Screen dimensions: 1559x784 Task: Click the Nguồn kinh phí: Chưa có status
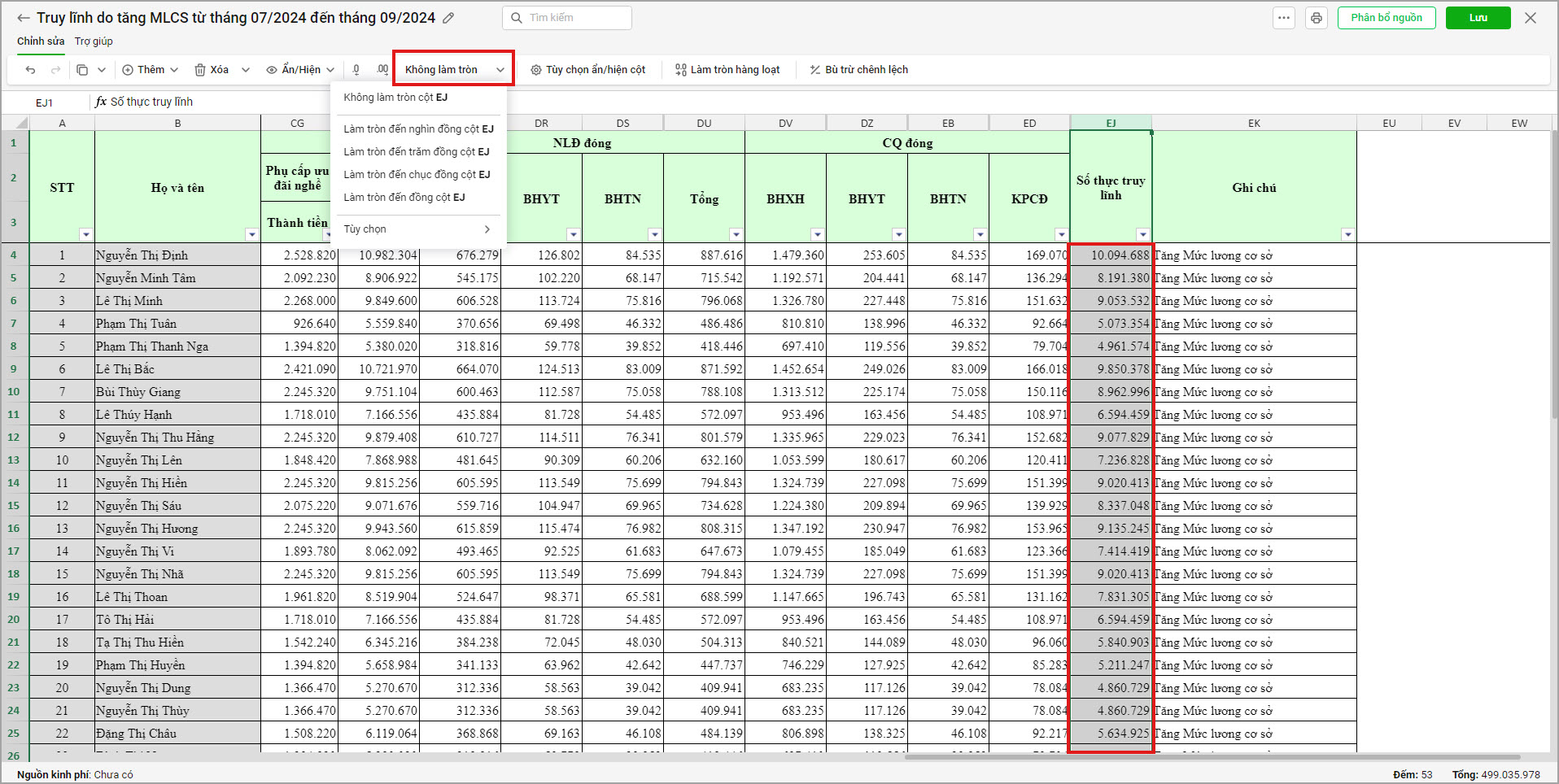(75, 774)
